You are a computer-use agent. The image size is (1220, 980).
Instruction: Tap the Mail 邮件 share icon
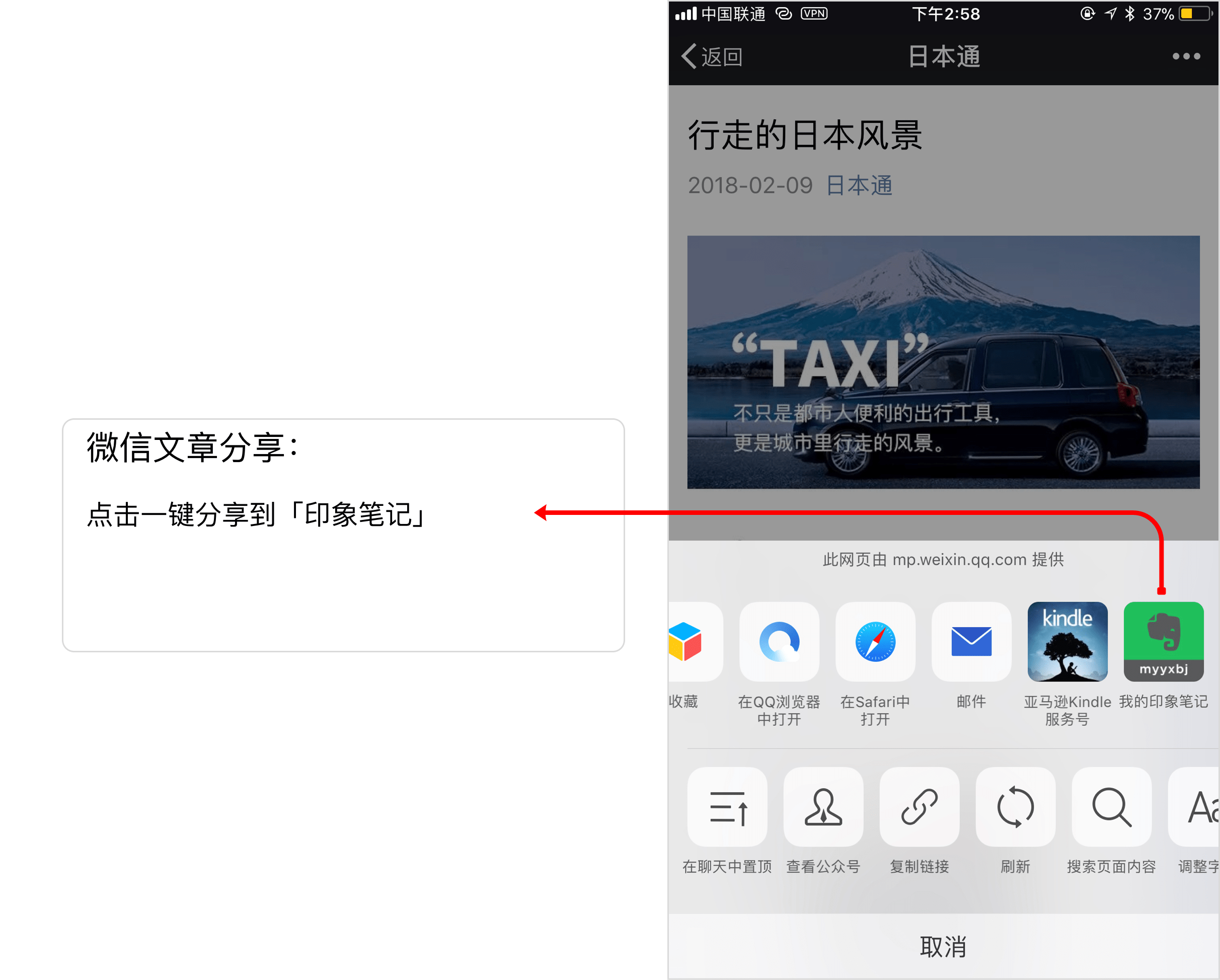point(971,641)
